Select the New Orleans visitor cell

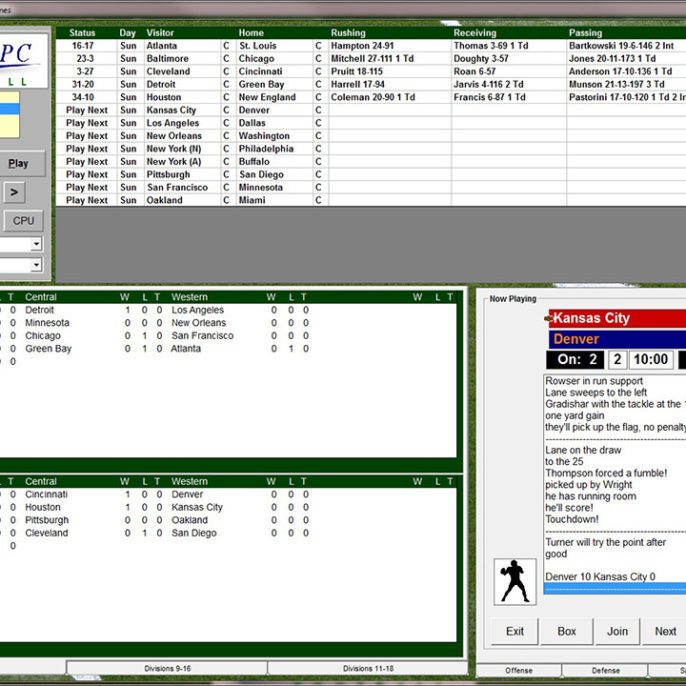pos(182,136)
